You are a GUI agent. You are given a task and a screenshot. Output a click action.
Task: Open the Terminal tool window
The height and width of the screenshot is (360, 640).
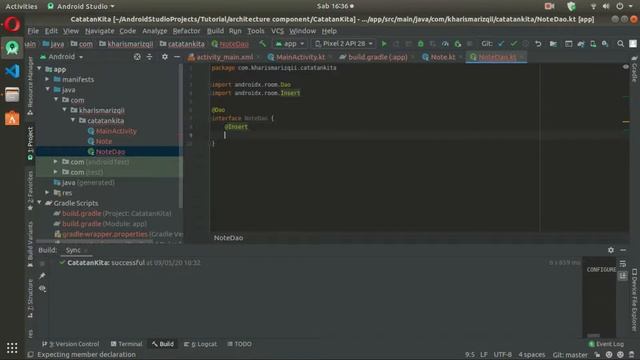[127, 344]
